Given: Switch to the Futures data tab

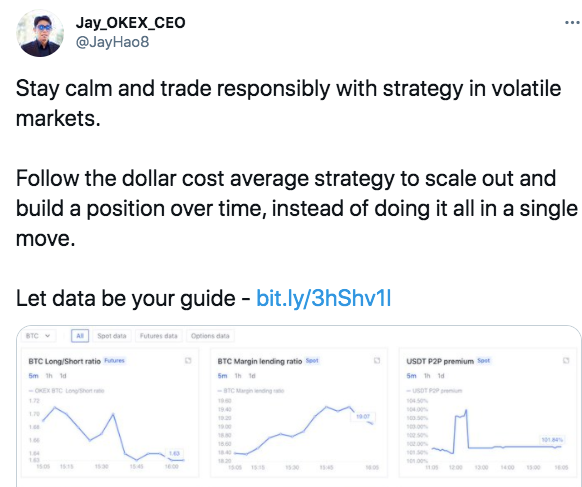Looking at the screenshot, I should point(158,336).
